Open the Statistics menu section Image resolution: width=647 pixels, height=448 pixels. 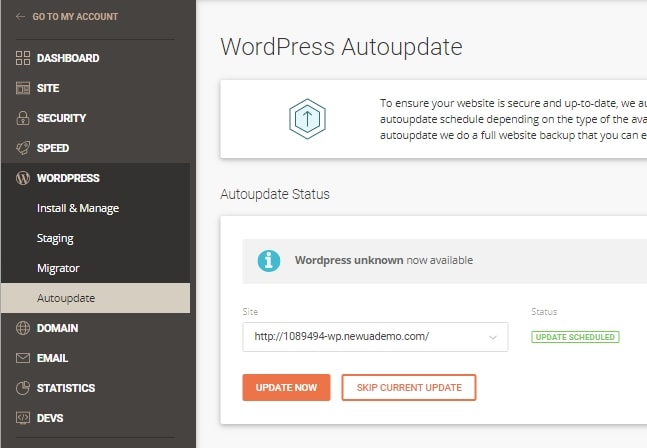coord(66,388)
